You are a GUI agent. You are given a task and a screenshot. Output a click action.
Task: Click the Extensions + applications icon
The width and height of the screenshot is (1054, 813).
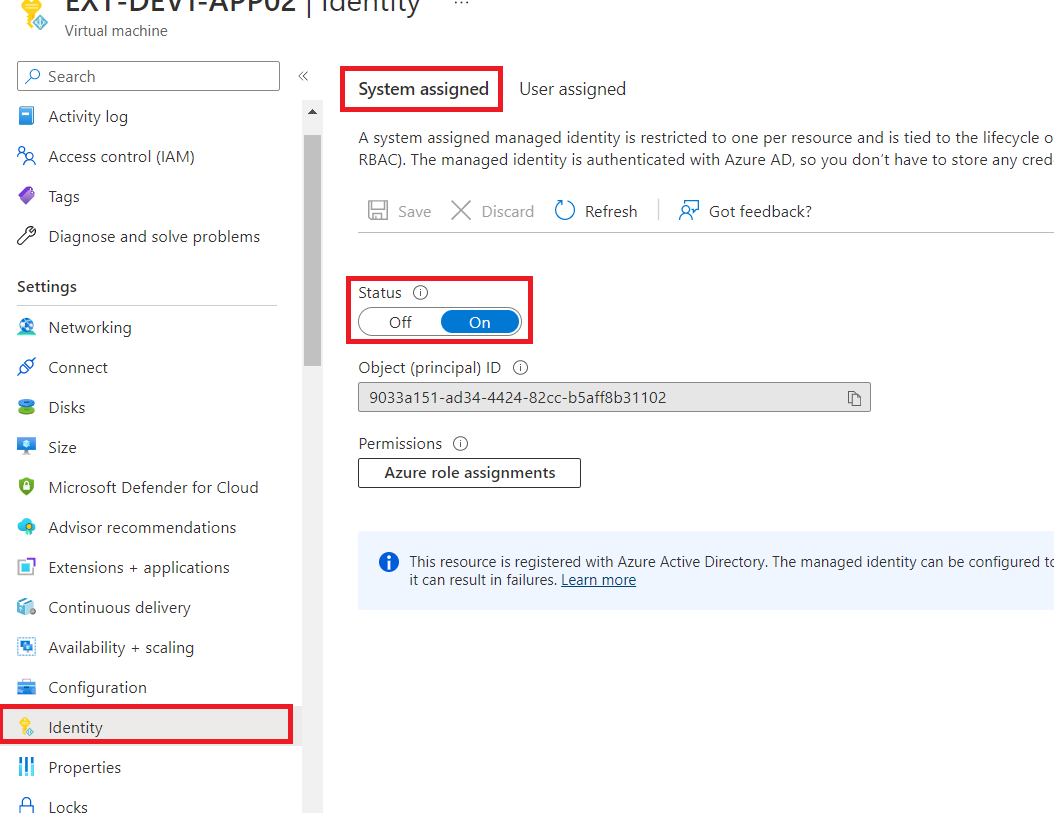click(26, 567)
